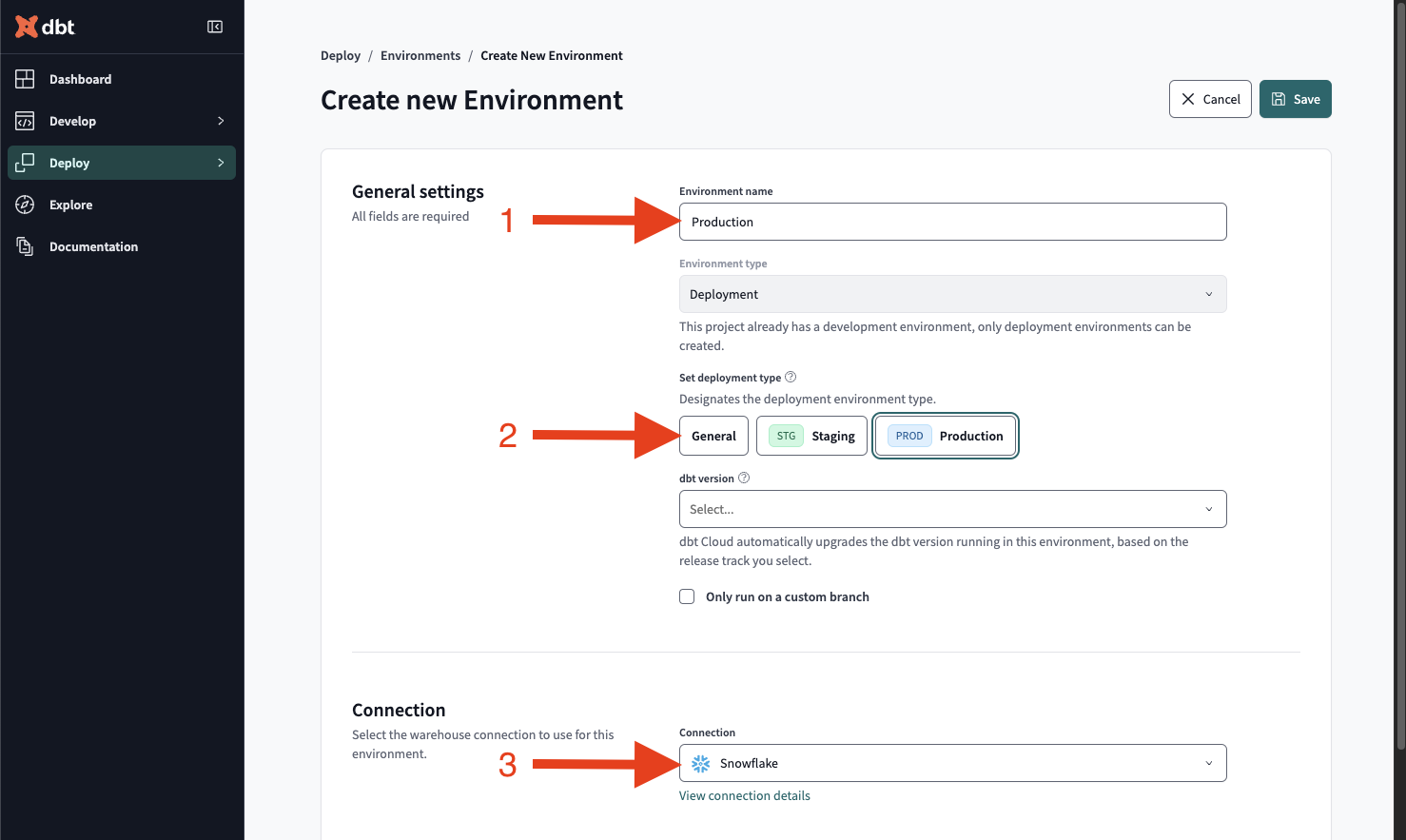Click the Explore compass icon
1406x840 pixels.
(x=26, y=205)
